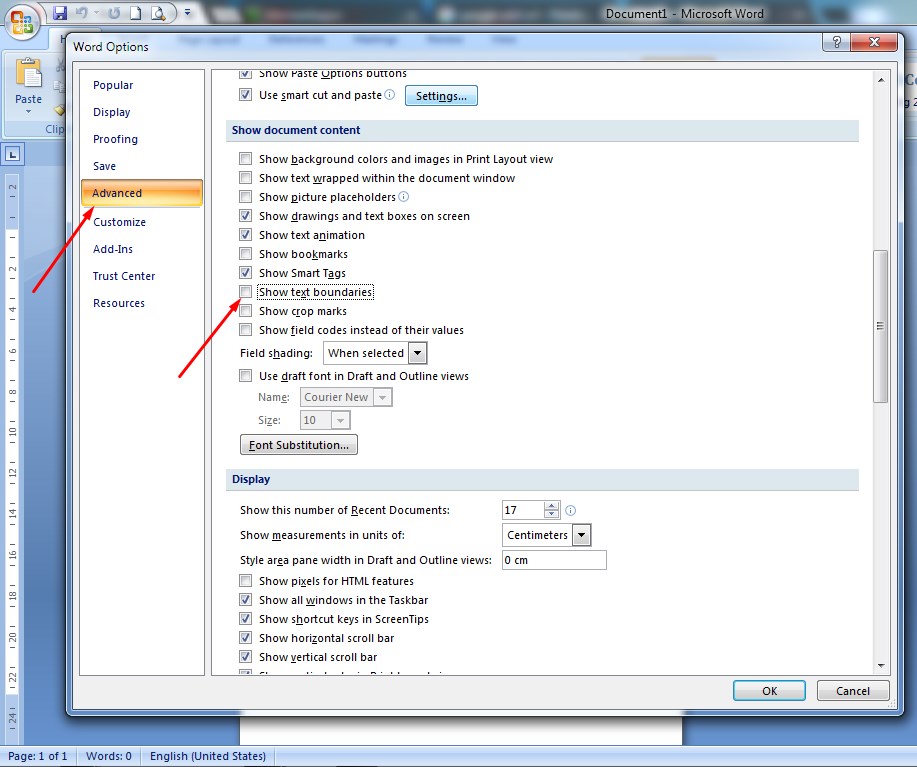Viewport: 917px width, 767px height.
Task: Open the measurement units Centimeters dropdown
Action: tap(581, 534)
